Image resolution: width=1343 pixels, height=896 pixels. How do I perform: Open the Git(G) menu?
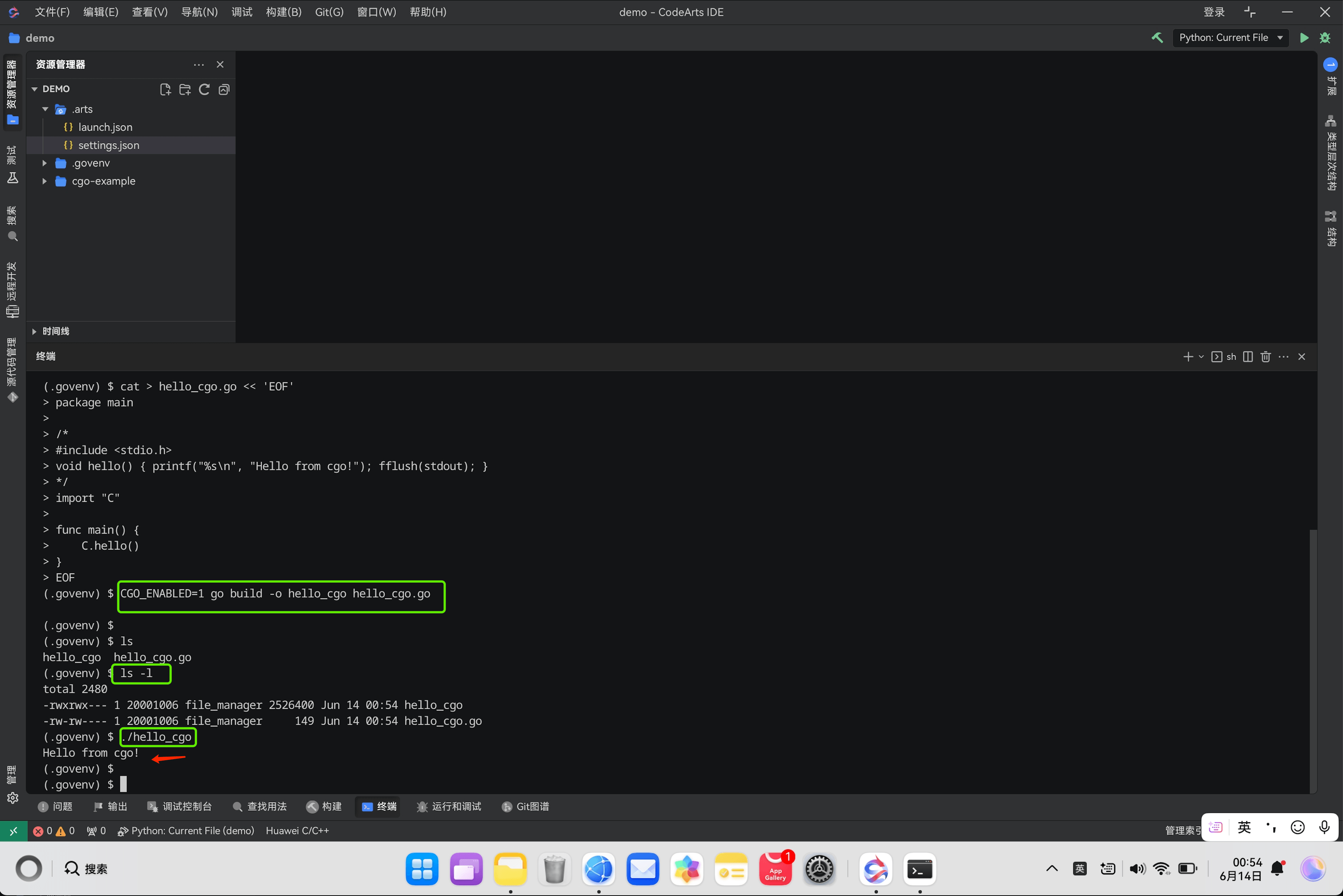click(x=329, y=12)
